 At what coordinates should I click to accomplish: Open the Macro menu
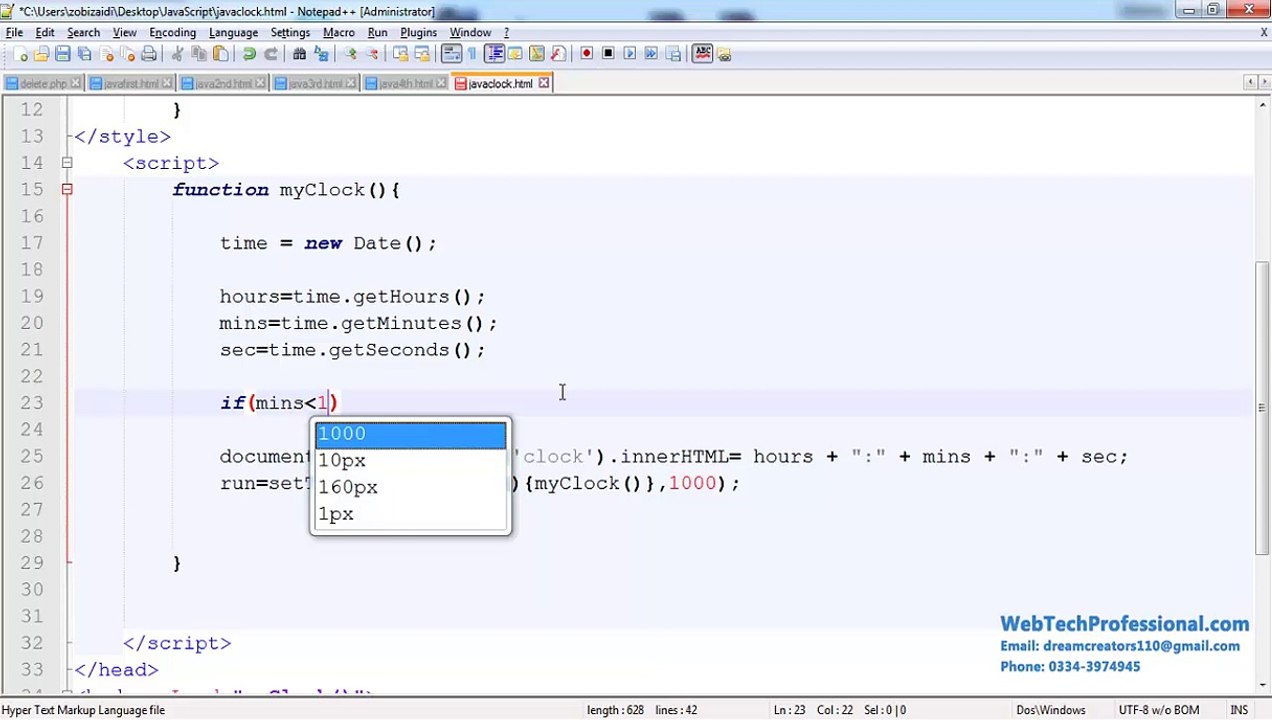(x=338, y=32)
